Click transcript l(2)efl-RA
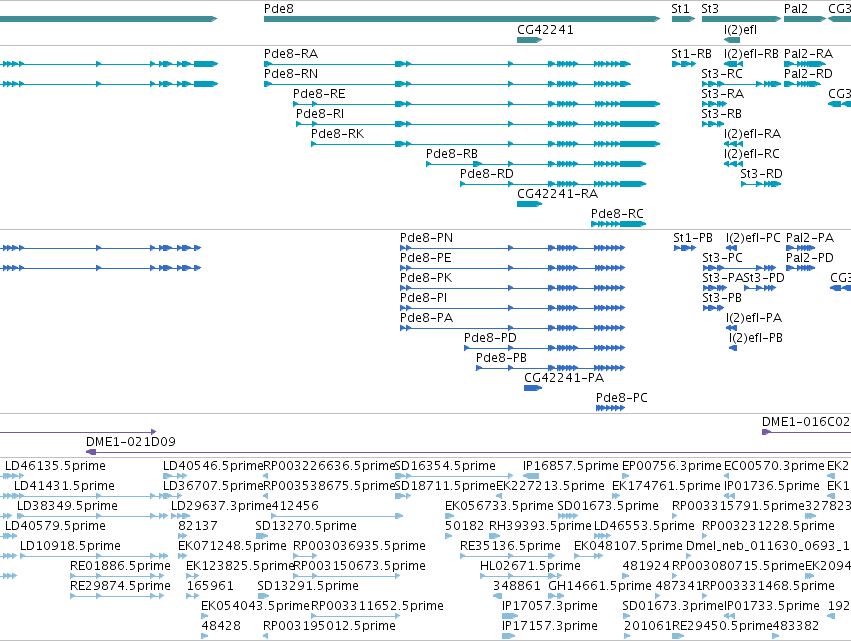851x641 pixels. (733, 144)
